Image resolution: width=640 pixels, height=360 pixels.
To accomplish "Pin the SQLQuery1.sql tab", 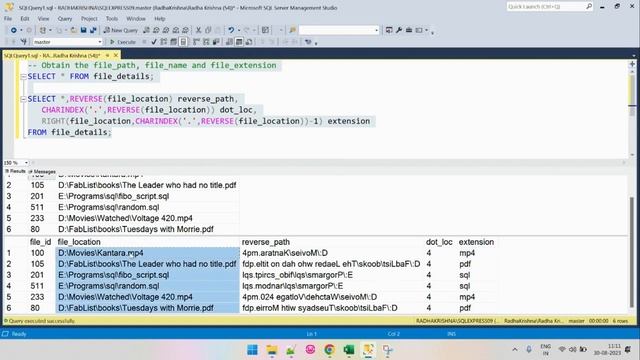I will 108,55.
